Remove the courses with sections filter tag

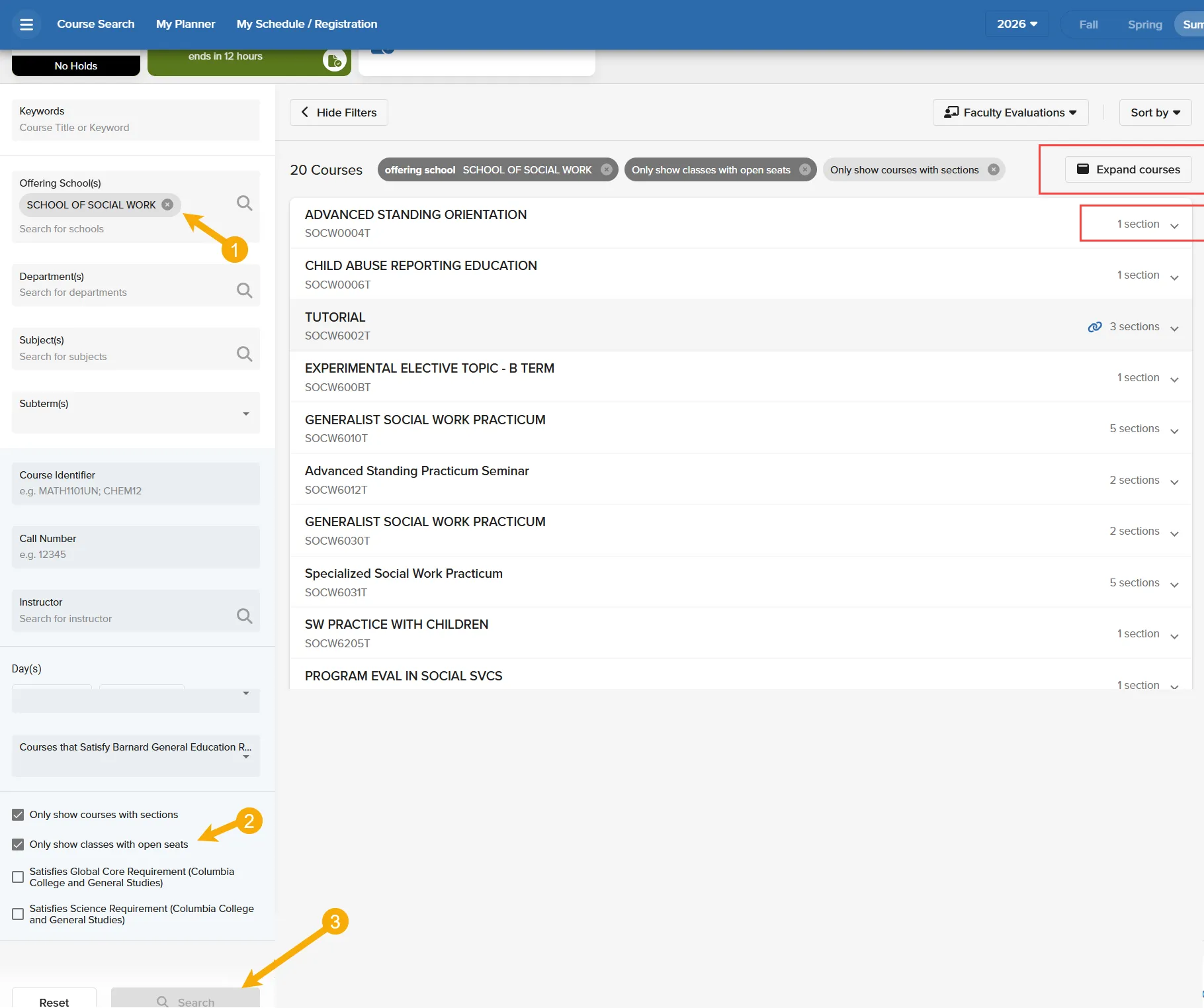993,169
